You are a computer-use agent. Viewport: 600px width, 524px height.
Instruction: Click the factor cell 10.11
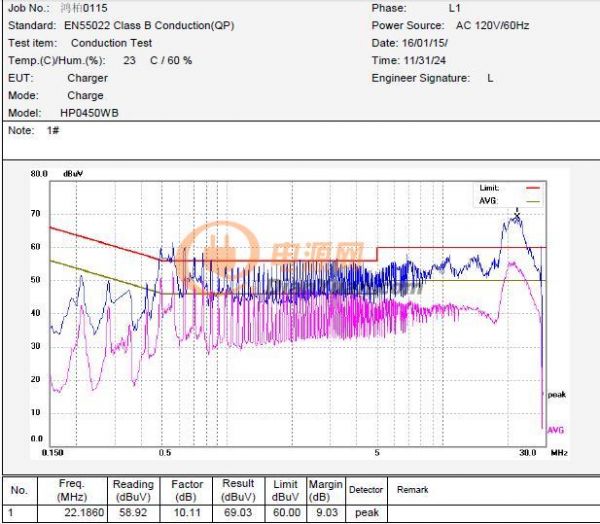187,513
